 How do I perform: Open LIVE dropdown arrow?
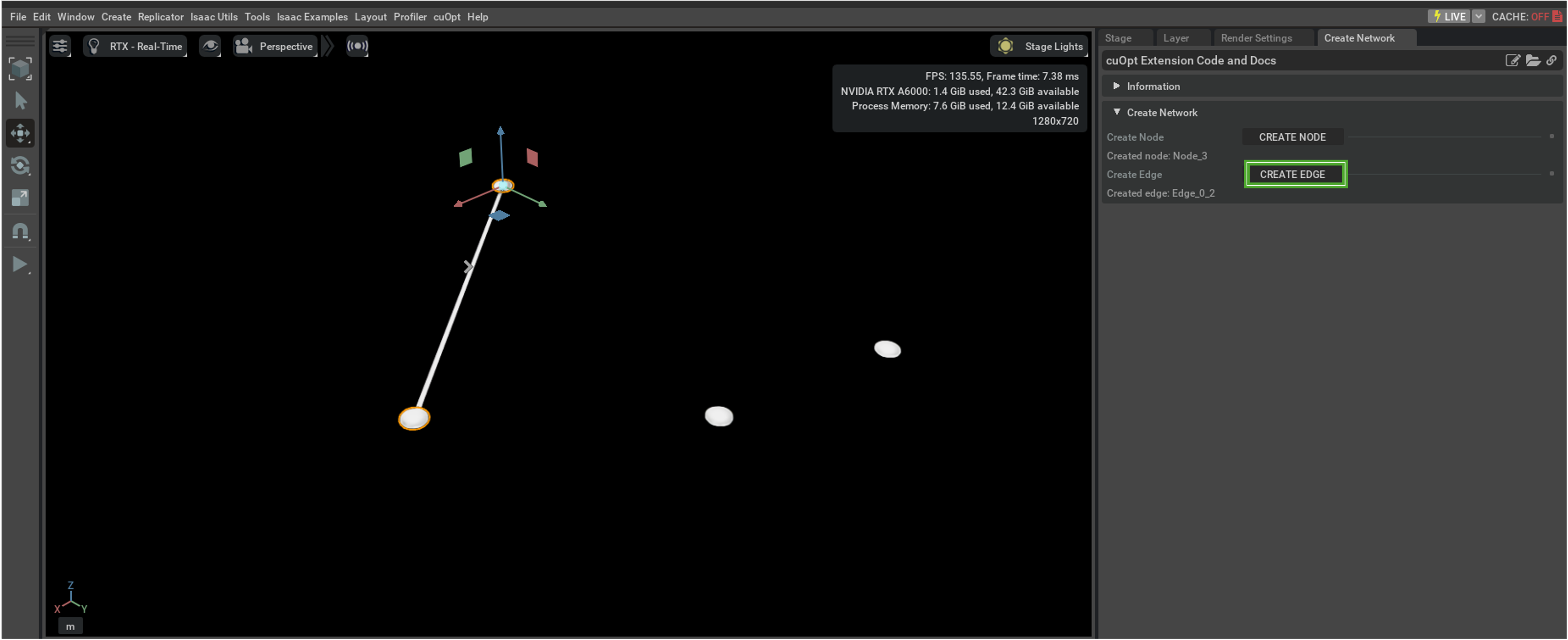coord(1479,16)
